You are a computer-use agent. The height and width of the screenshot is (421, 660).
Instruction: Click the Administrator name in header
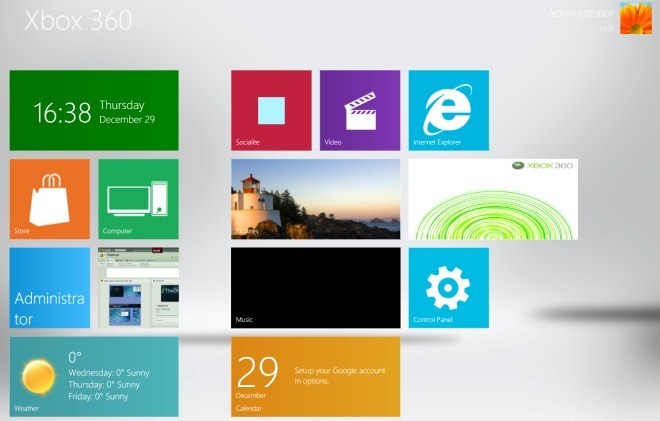(581, 13)
